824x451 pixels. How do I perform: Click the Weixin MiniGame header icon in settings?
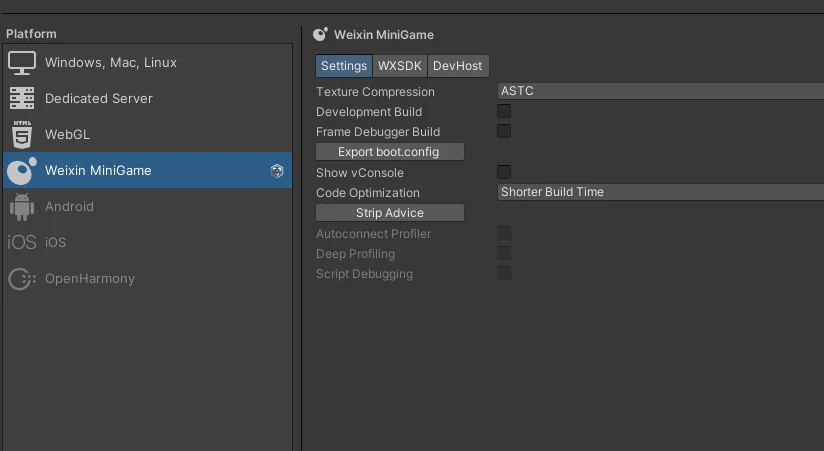pyautogui.click(x=321, y=35)
